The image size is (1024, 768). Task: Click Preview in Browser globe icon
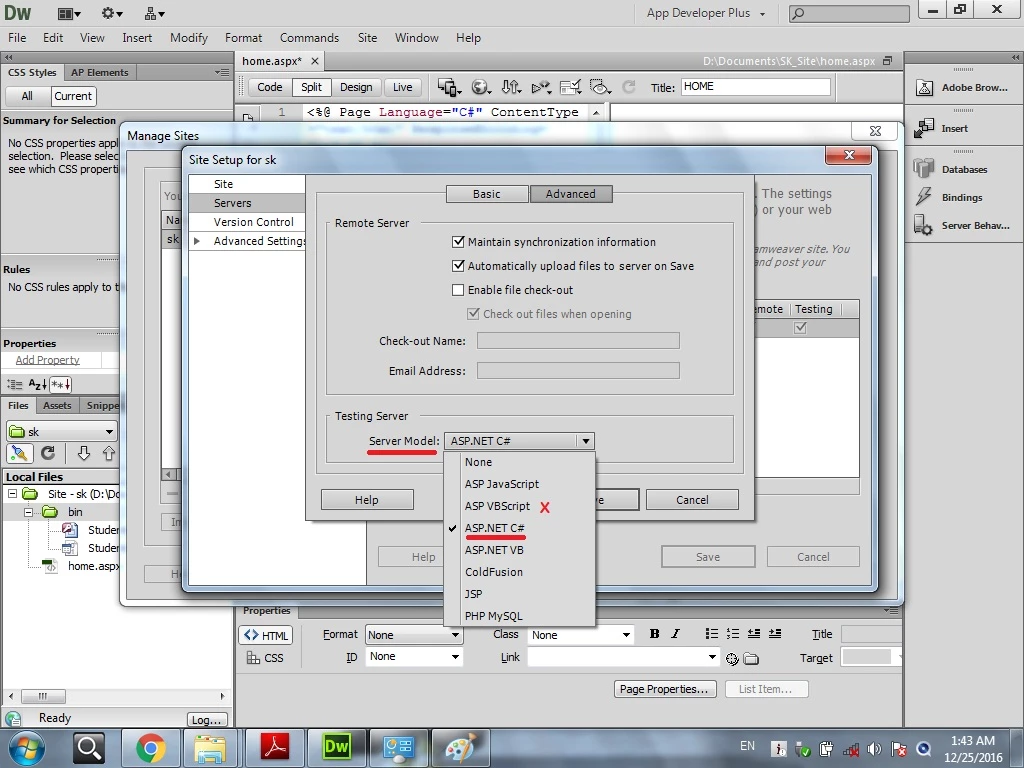tap(481, 87)
